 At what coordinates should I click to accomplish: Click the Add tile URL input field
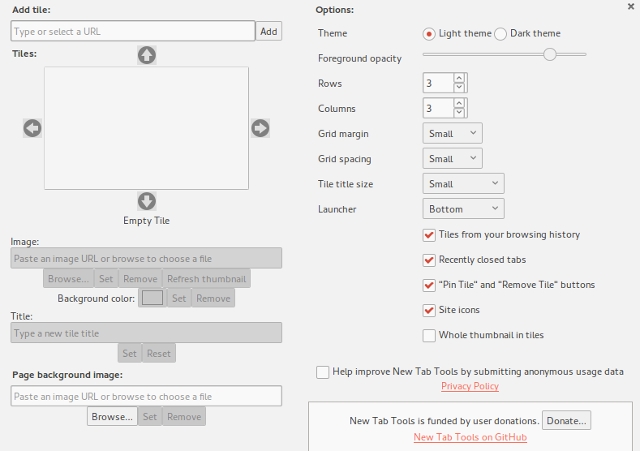(x=133, y=31)
